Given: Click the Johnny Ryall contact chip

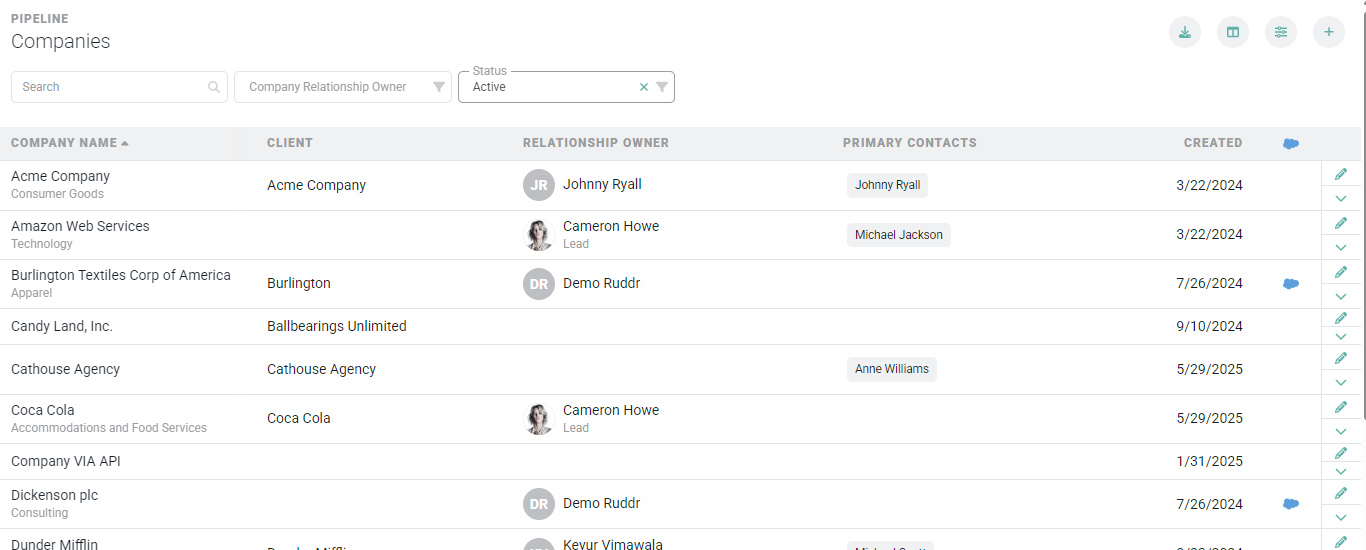Looking at the screenshot, I should [888, 185].
